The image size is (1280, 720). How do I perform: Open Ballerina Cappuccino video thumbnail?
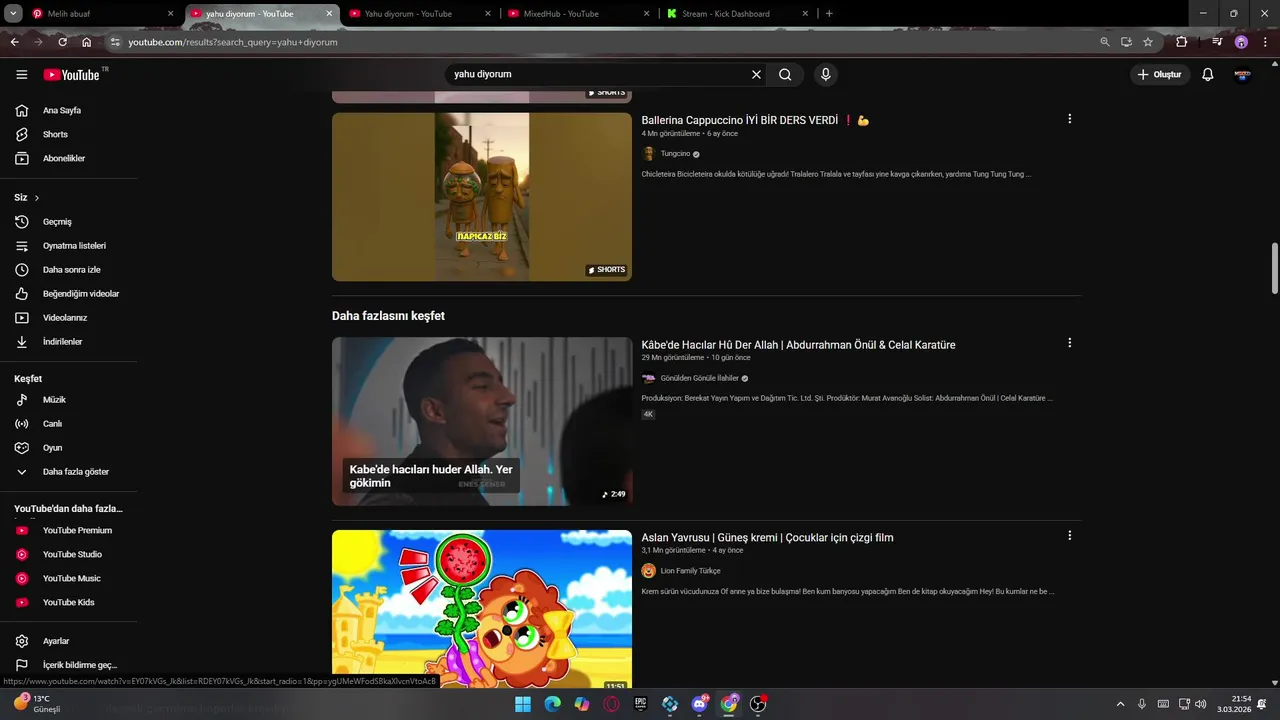pos(482,196)
